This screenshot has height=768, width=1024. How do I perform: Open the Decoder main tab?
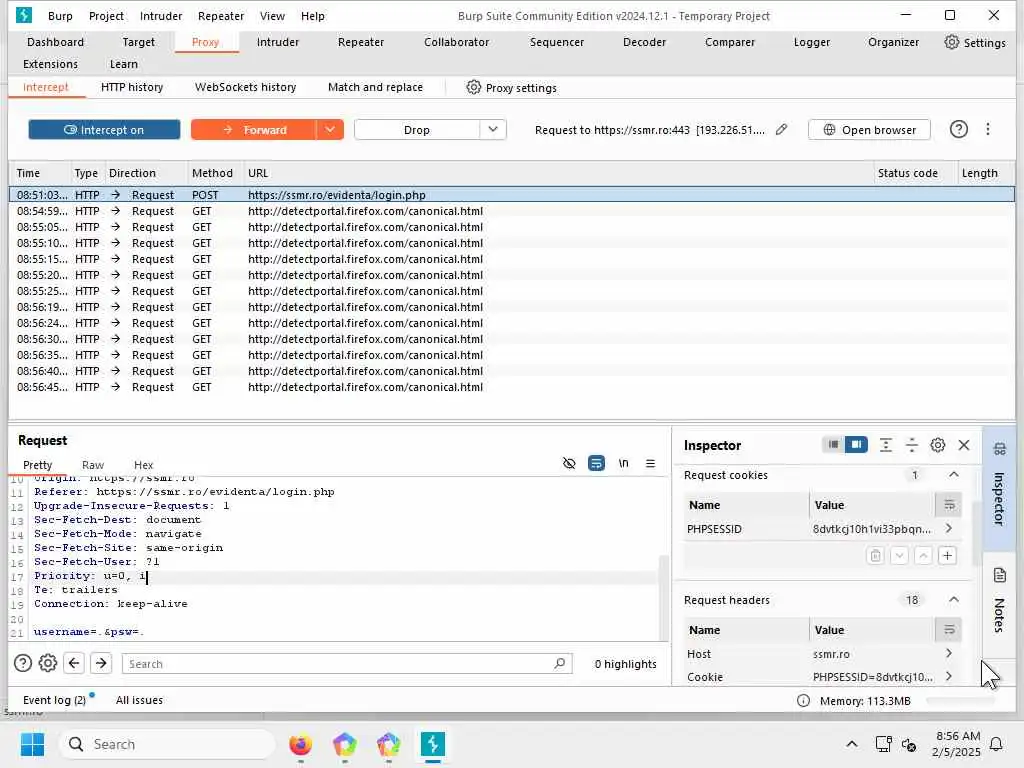(644, 42)
